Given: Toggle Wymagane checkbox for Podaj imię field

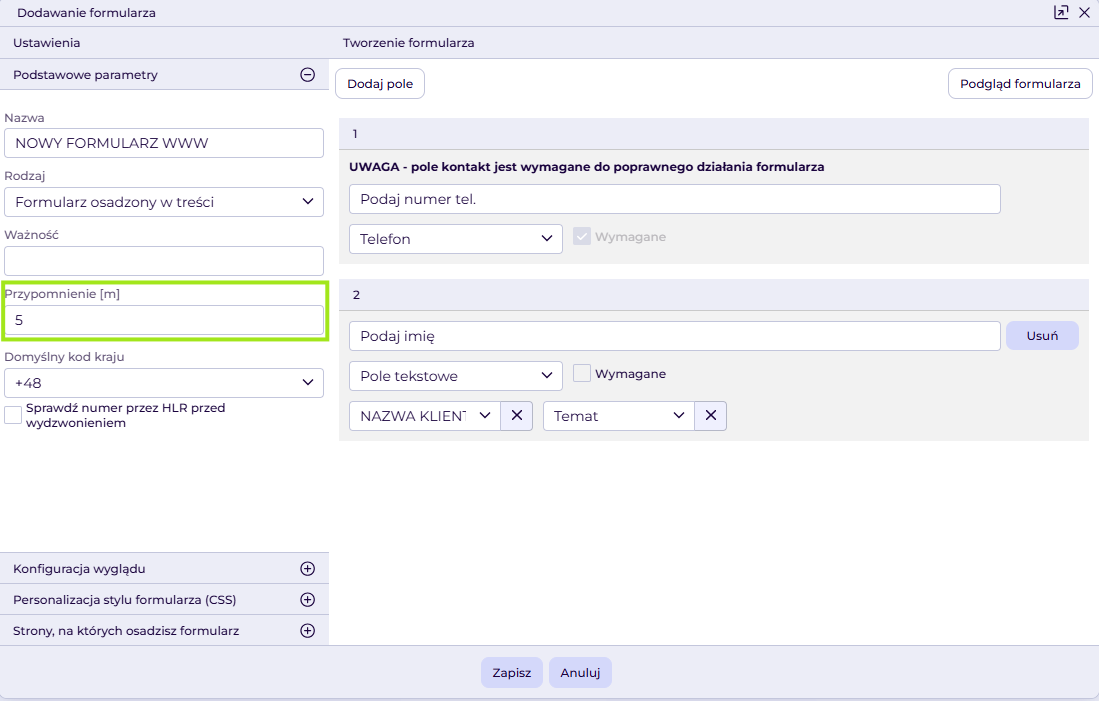Looking at the screenshot, I should [x=582, y=374].
